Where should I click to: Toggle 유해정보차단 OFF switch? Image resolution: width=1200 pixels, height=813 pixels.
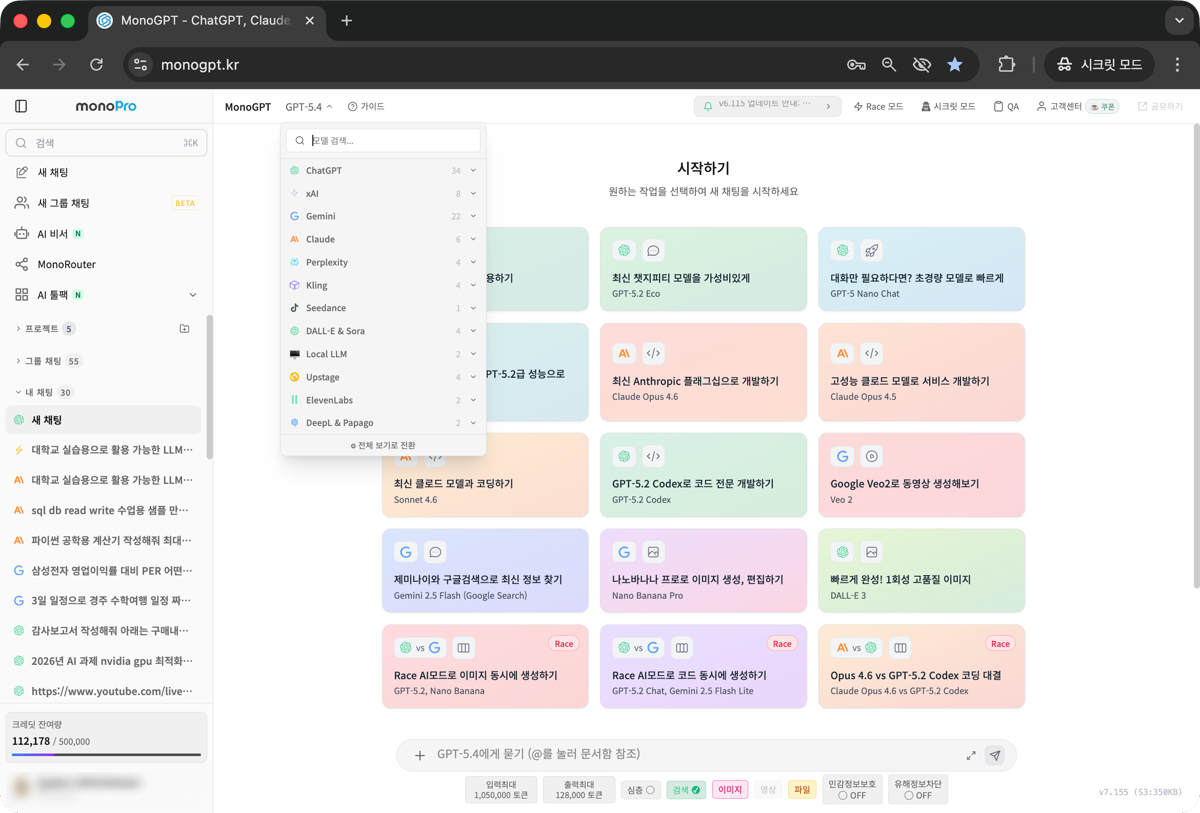[x=918, y=789]
